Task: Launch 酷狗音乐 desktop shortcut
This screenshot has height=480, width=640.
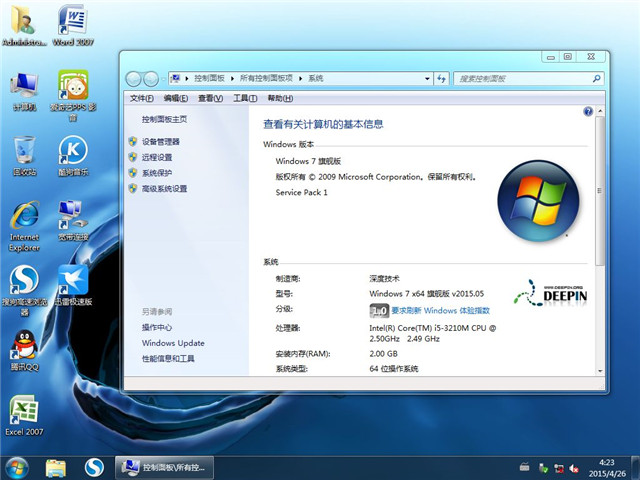Action: (x=73, y=156)
